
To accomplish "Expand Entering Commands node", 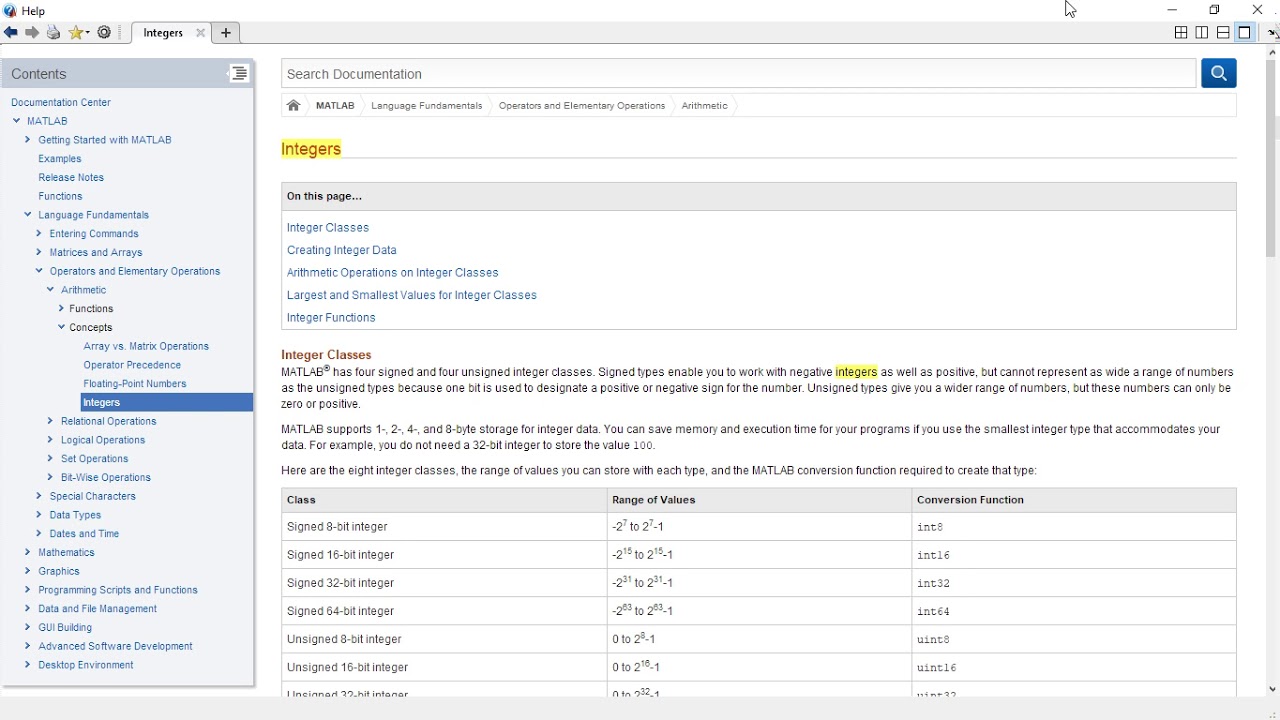I will (x=39, y=234).
